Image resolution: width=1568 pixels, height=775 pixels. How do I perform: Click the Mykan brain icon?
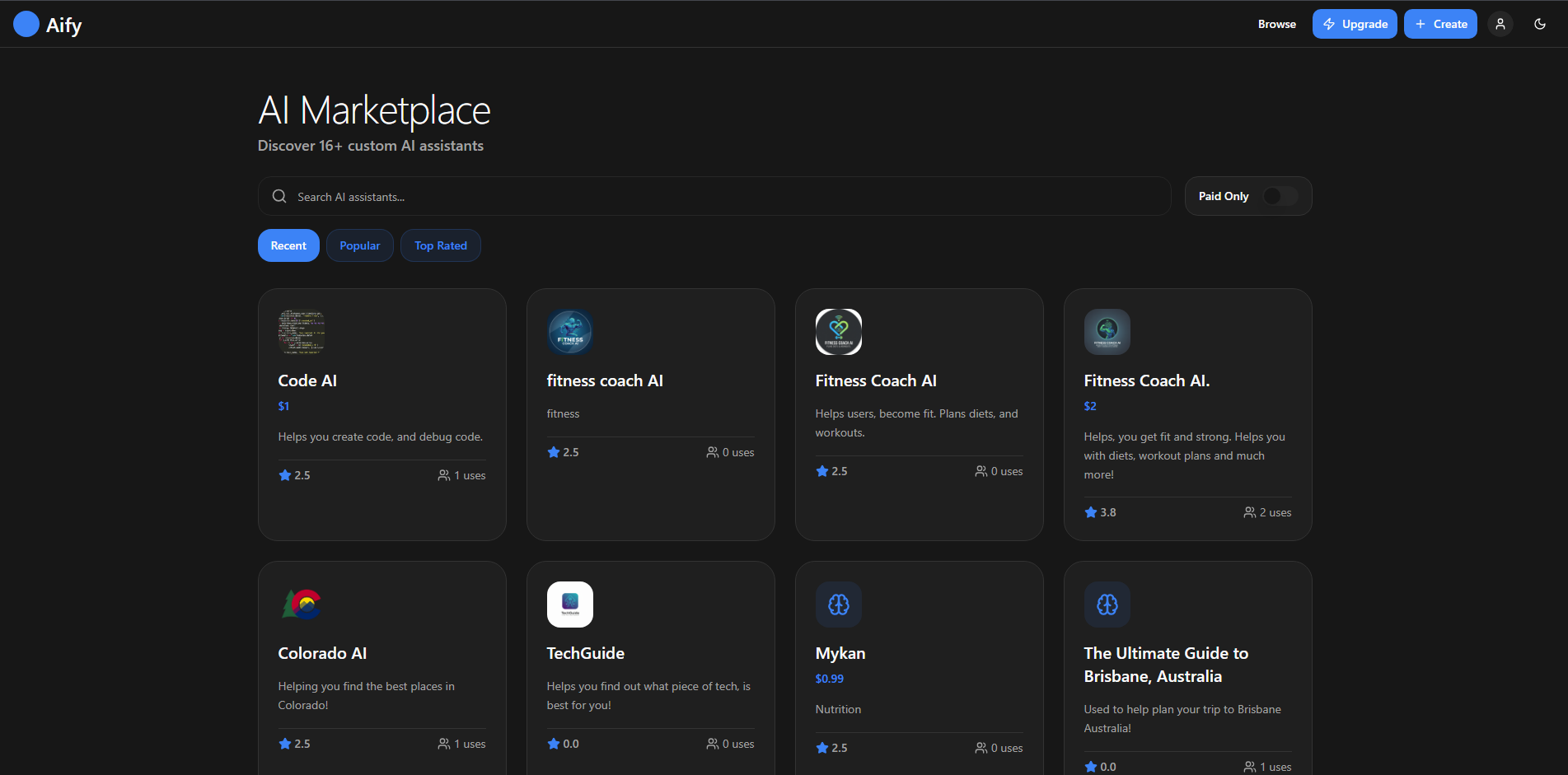[839, 605]
